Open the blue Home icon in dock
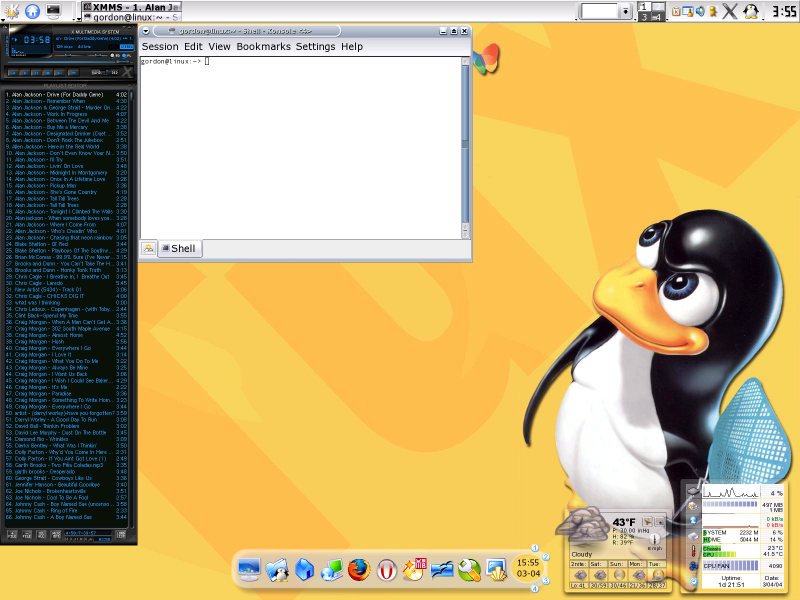The width and height of the screenshot is (800, 600). pos(305,569)
